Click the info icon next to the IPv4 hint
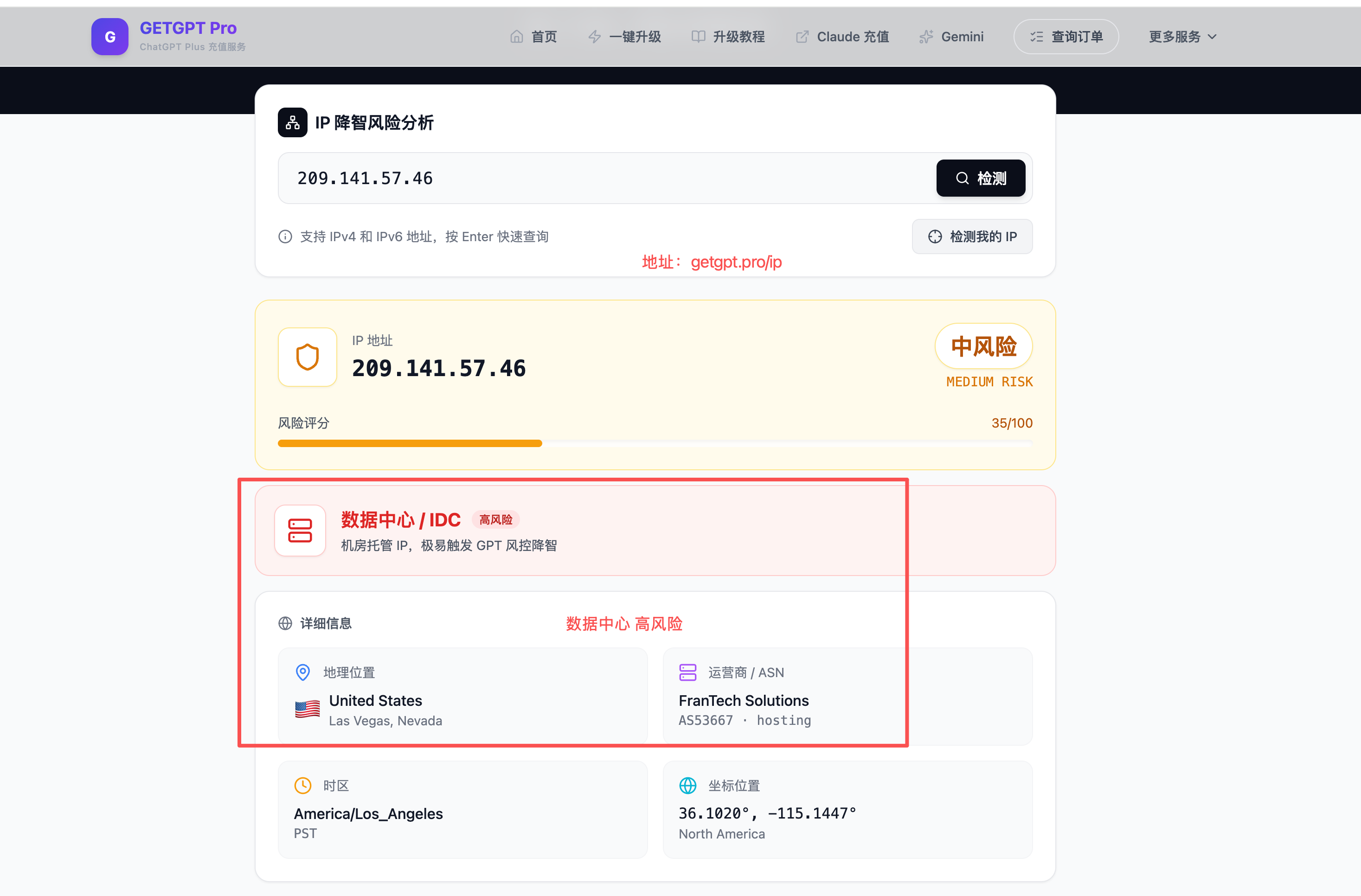Screen dimensions: 1361x896 285,237
